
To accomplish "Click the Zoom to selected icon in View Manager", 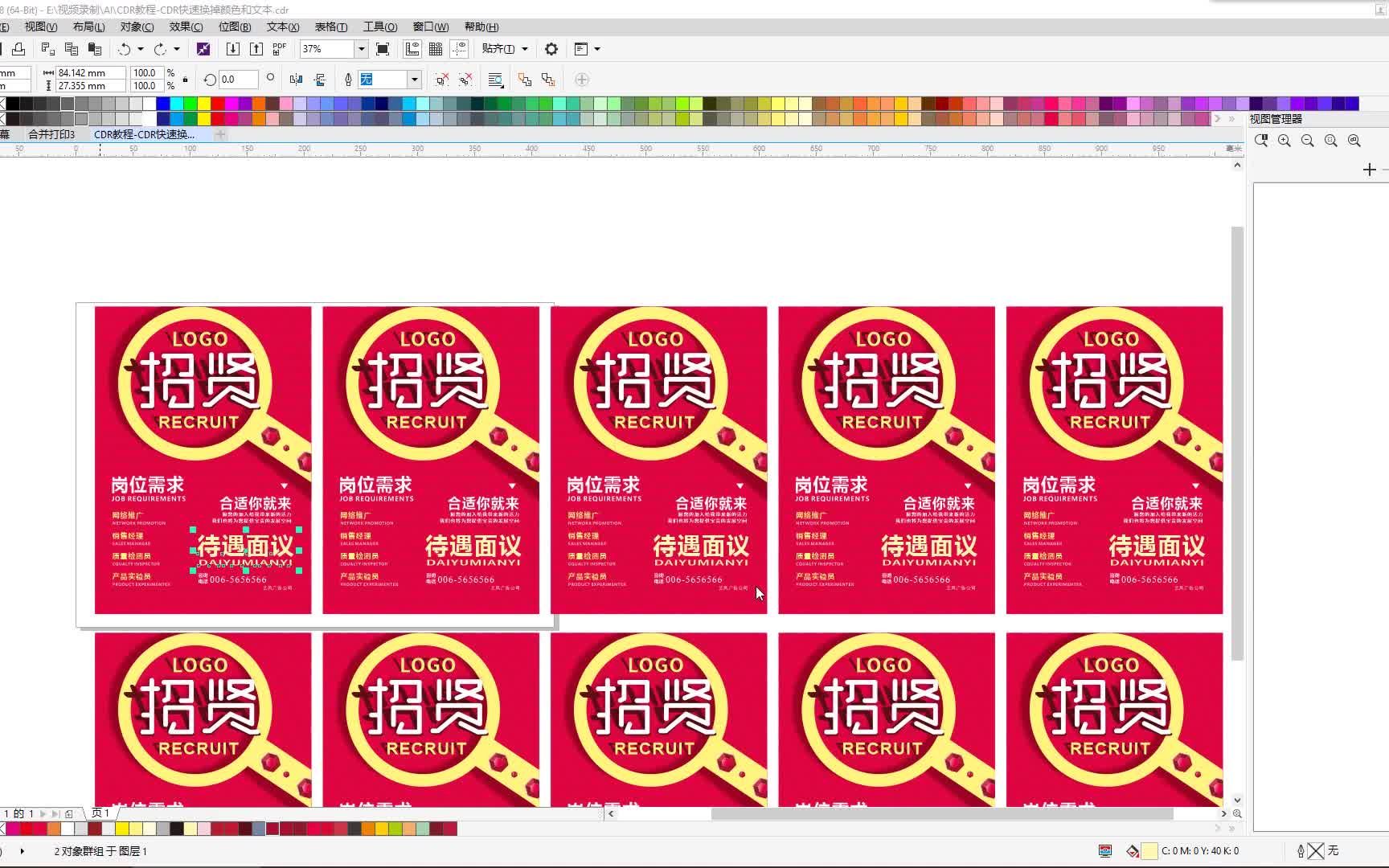I will tap(1331, 141).
